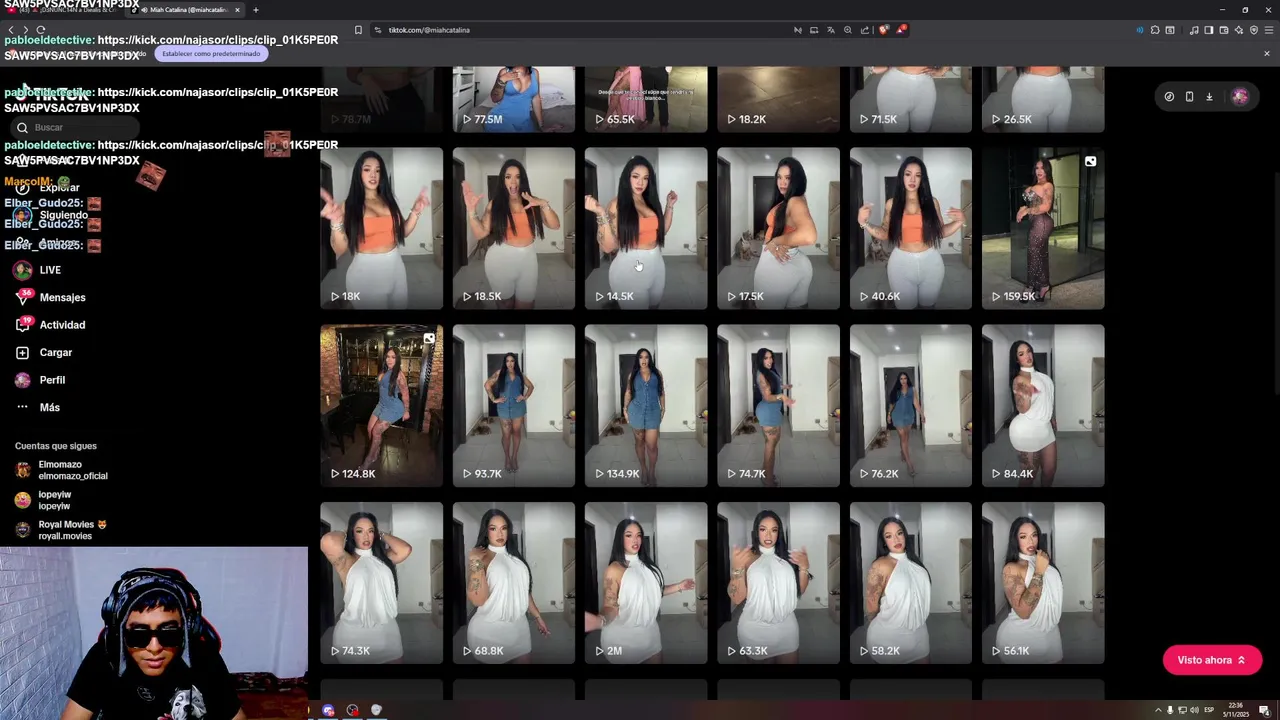Open video thumbnail with 2M views

[646, 583]
